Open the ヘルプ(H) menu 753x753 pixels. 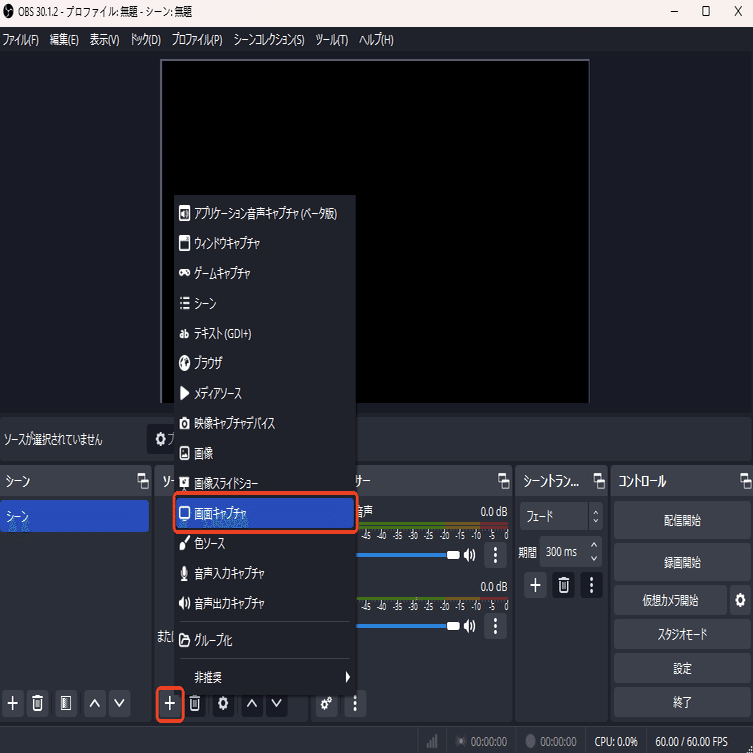tap(376, 40)
